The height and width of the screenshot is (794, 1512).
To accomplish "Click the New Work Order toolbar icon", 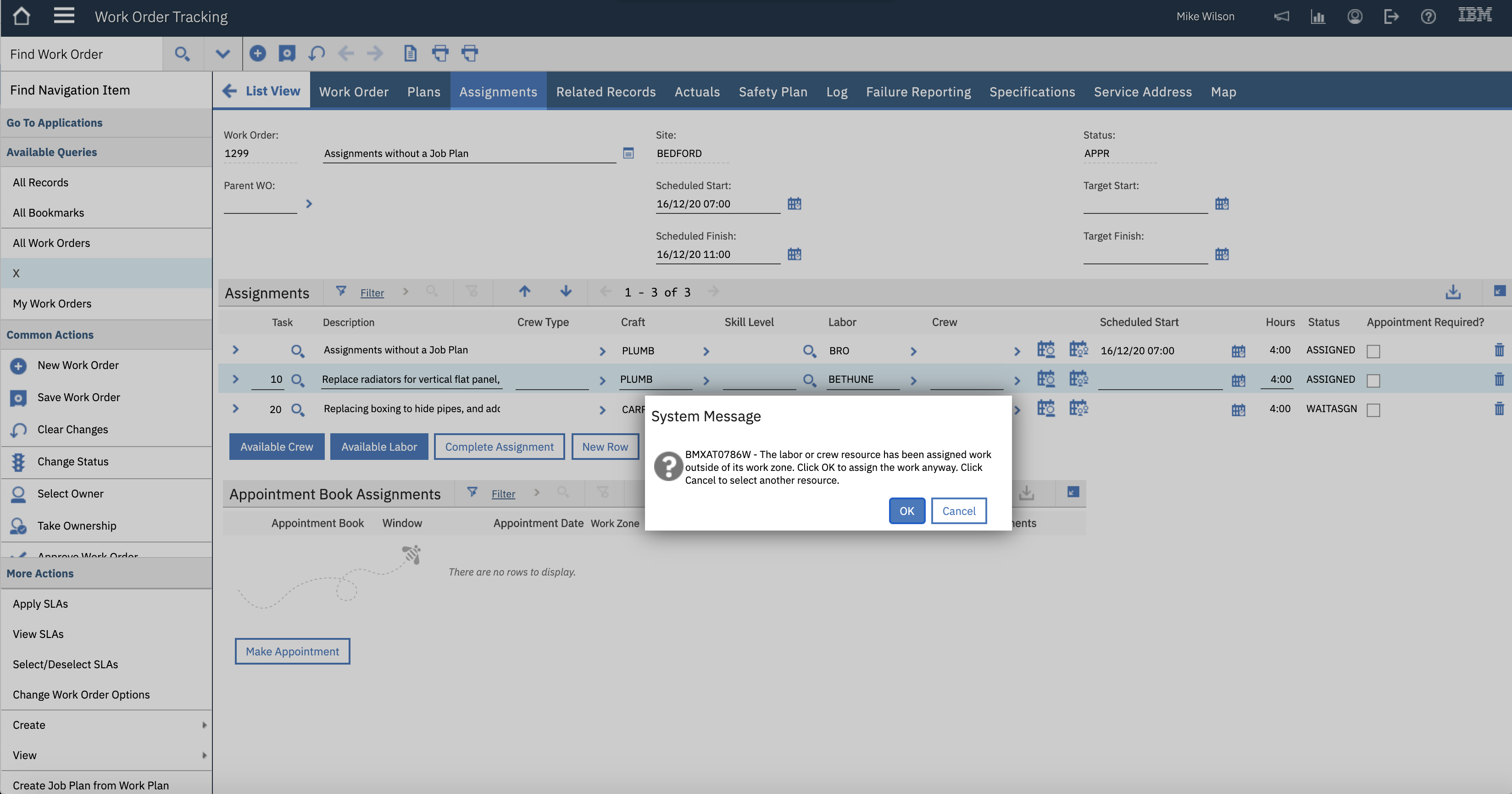I will click(257, 53).
